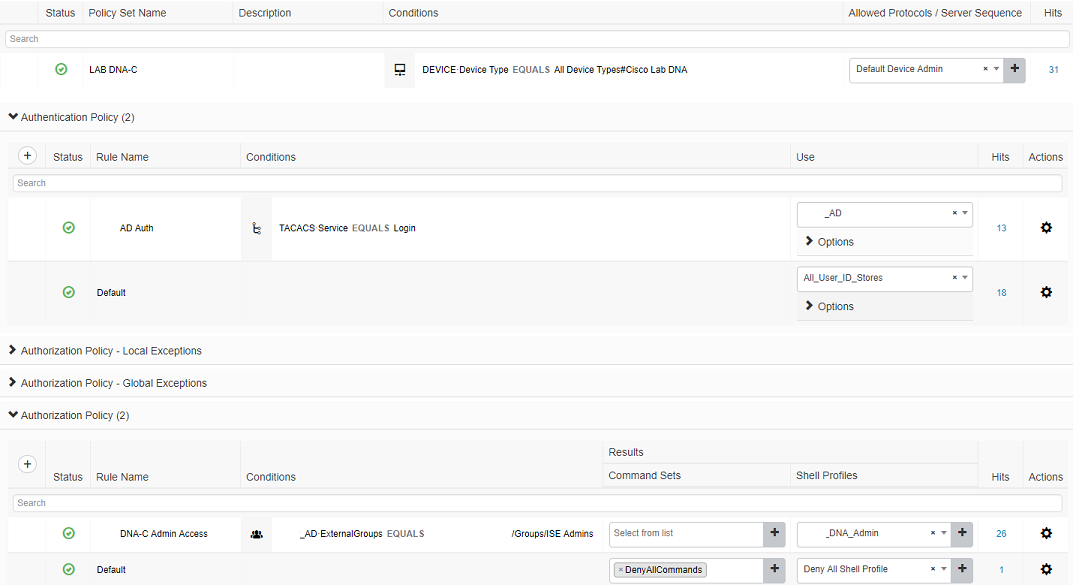Viewport: 1073px width, 585px height.
Task: Open All_User_ID_Stores dropdown
Action: tap(965, 278)
